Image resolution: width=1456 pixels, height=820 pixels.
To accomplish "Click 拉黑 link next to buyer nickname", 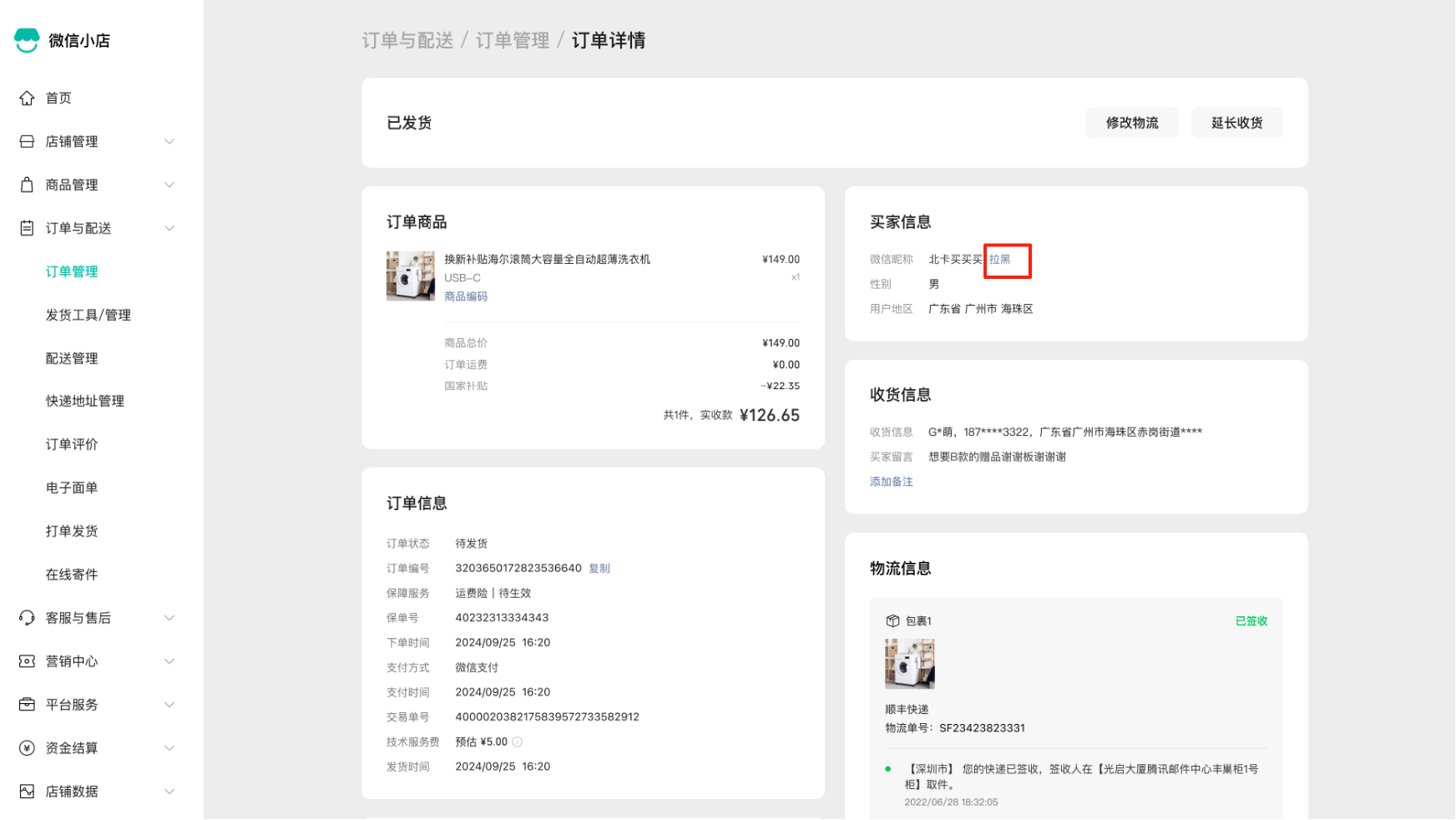I will (999, 260).
